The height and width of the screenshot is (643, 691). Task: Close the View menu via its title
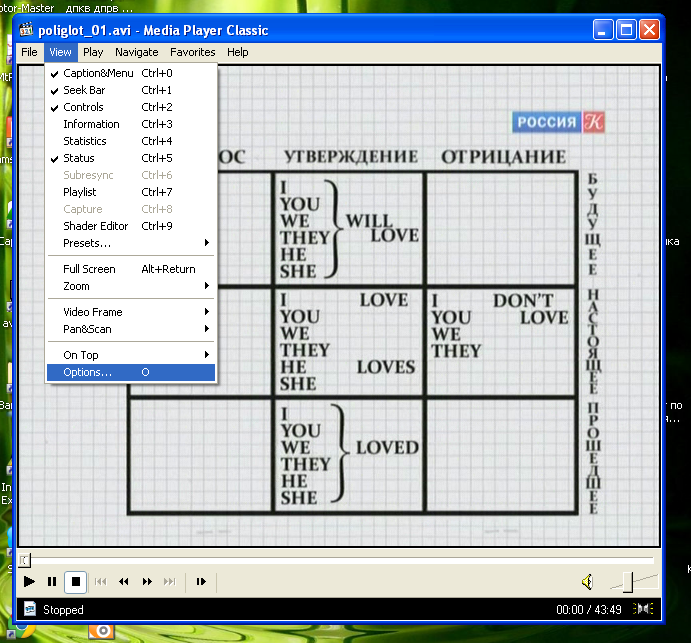(x=60, y=52)
